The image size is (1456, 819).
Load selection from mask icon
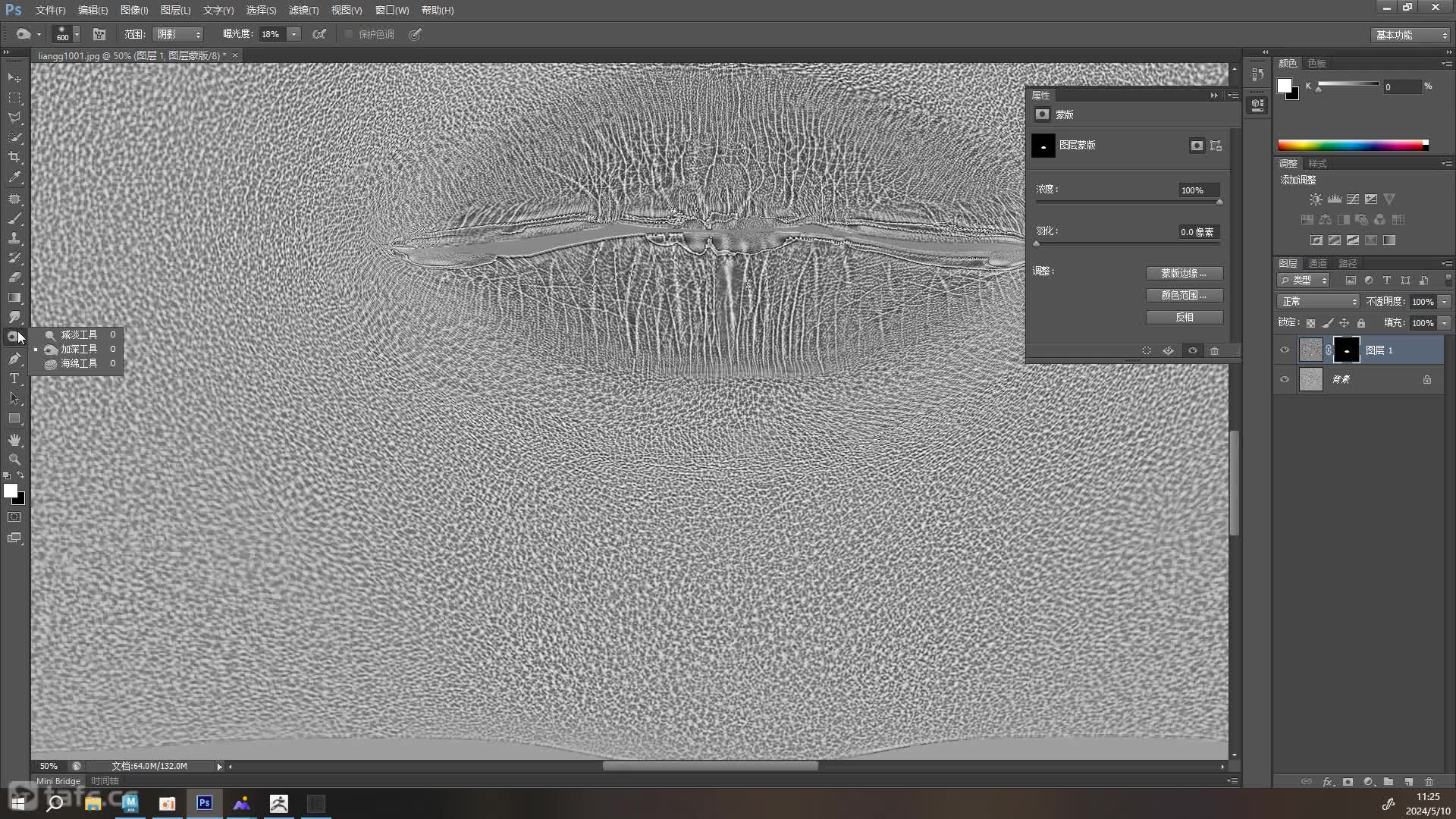tap(1147, 350)
